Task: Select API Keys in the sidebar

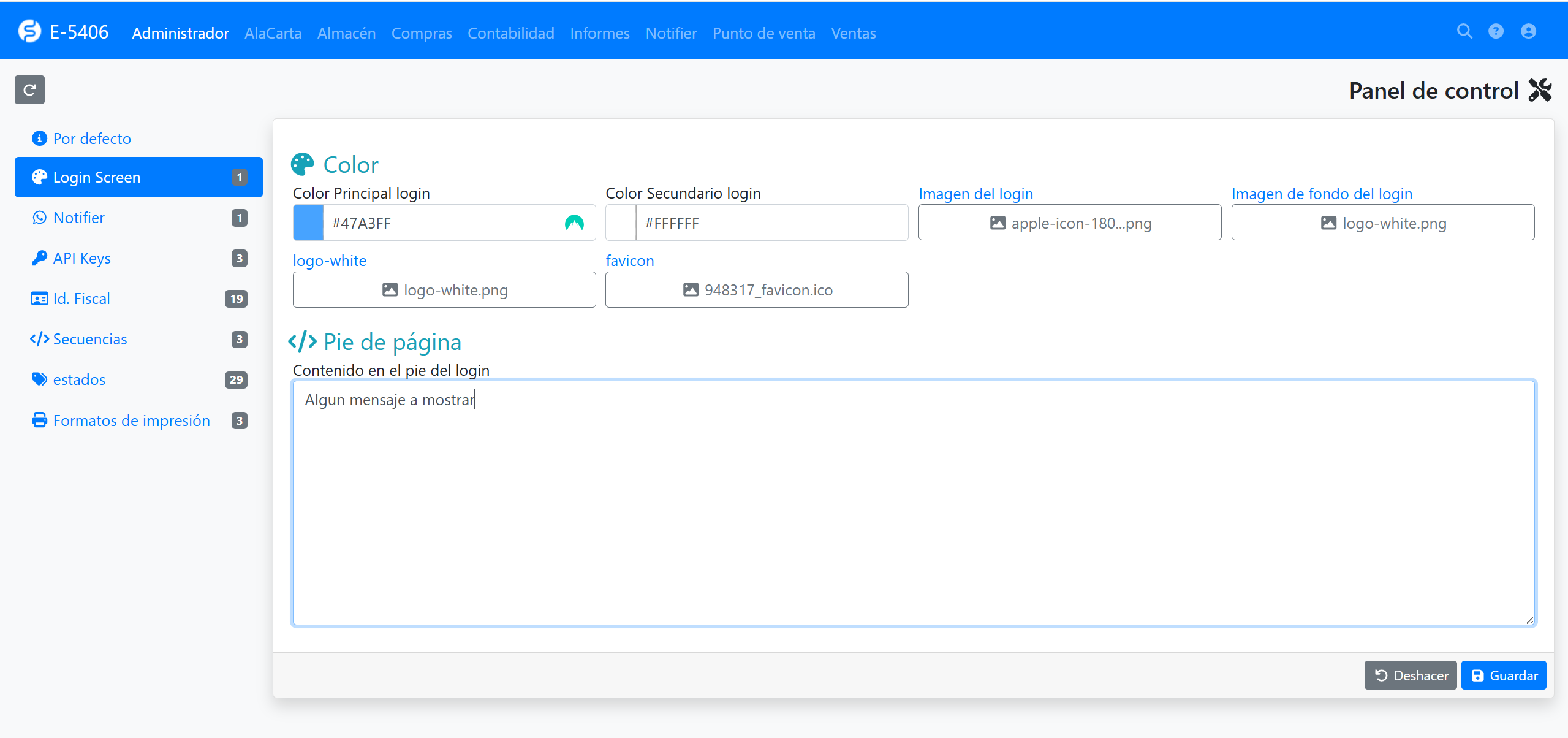Action: point(81,258)
